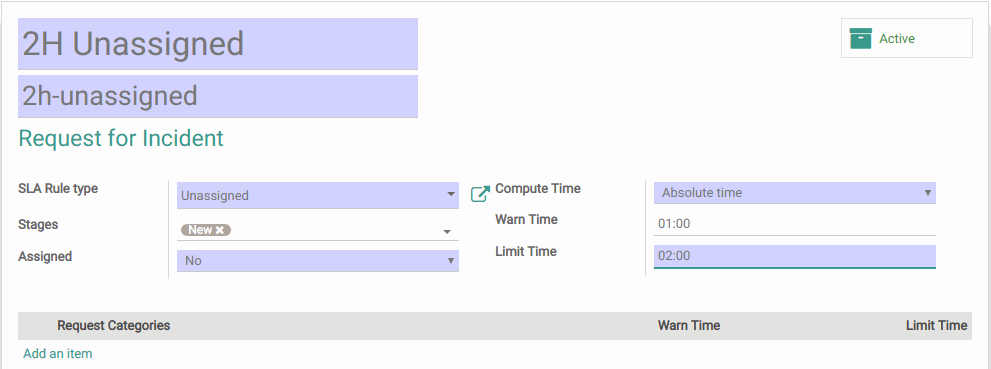
Task: Click the Limit Time 02:00 field
Action: pos(794,256)
